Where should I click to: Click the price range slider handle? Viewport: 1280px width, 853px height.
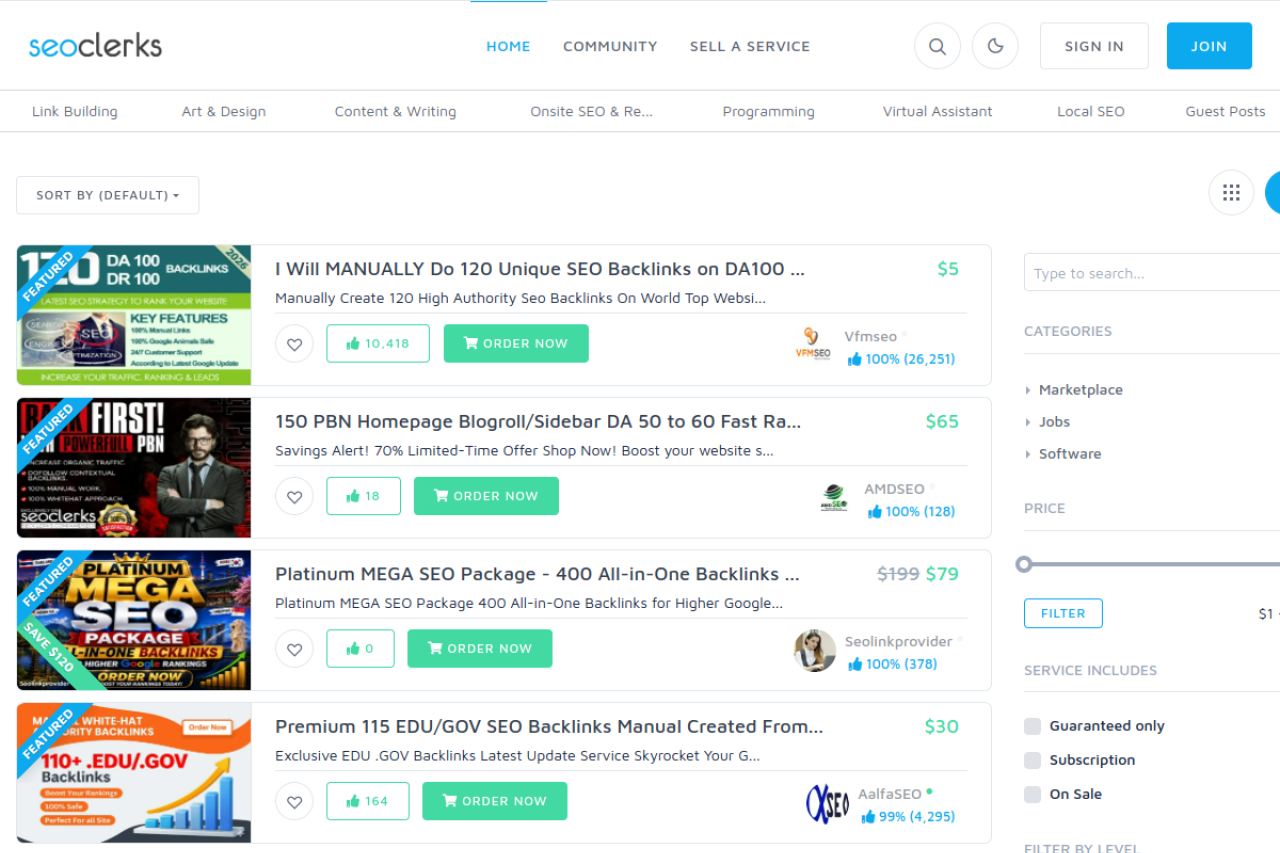point(1023,565)
